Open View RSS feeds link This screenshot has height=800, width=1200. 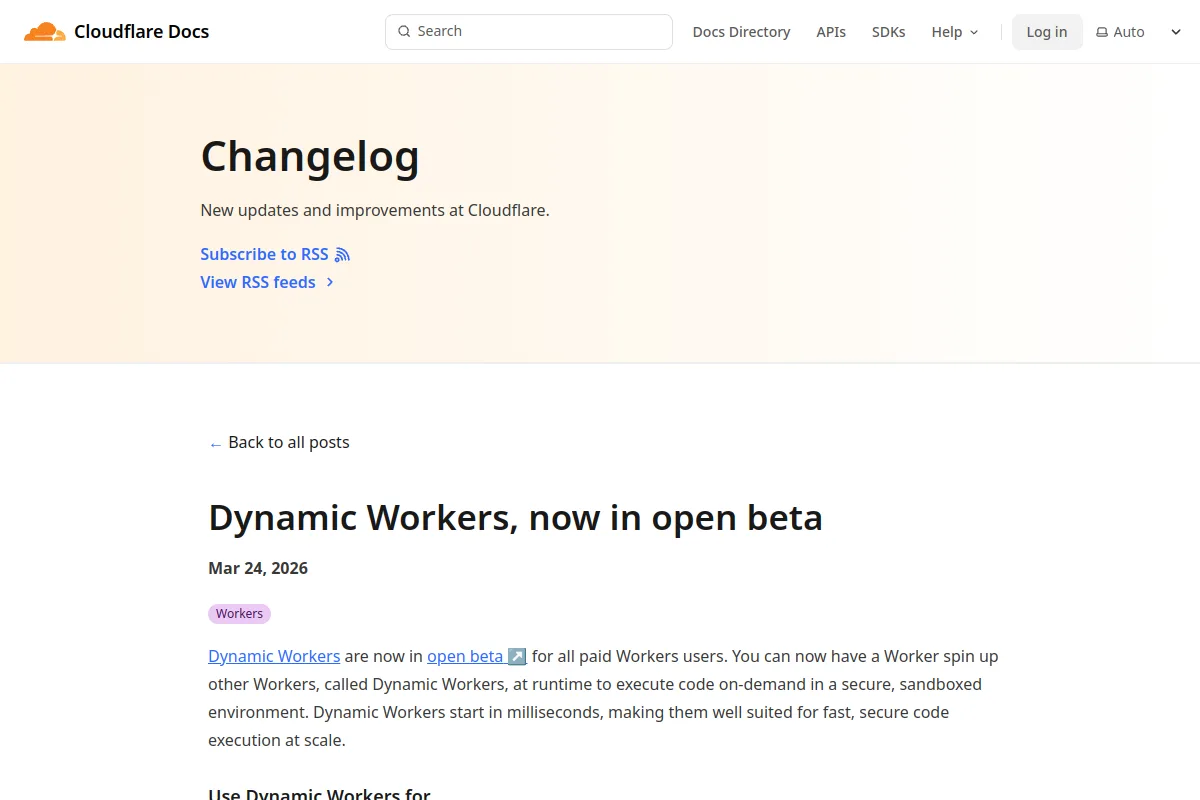[267, 282]
